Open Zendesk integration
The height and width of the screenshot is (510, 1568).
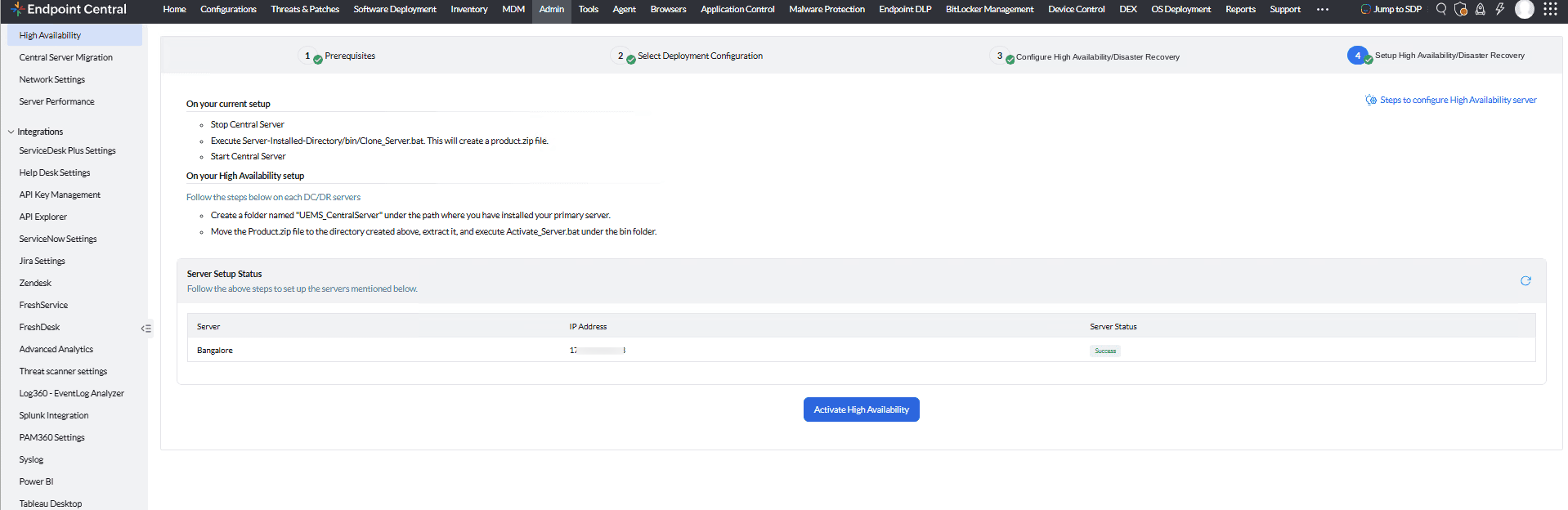coord(35,283)
